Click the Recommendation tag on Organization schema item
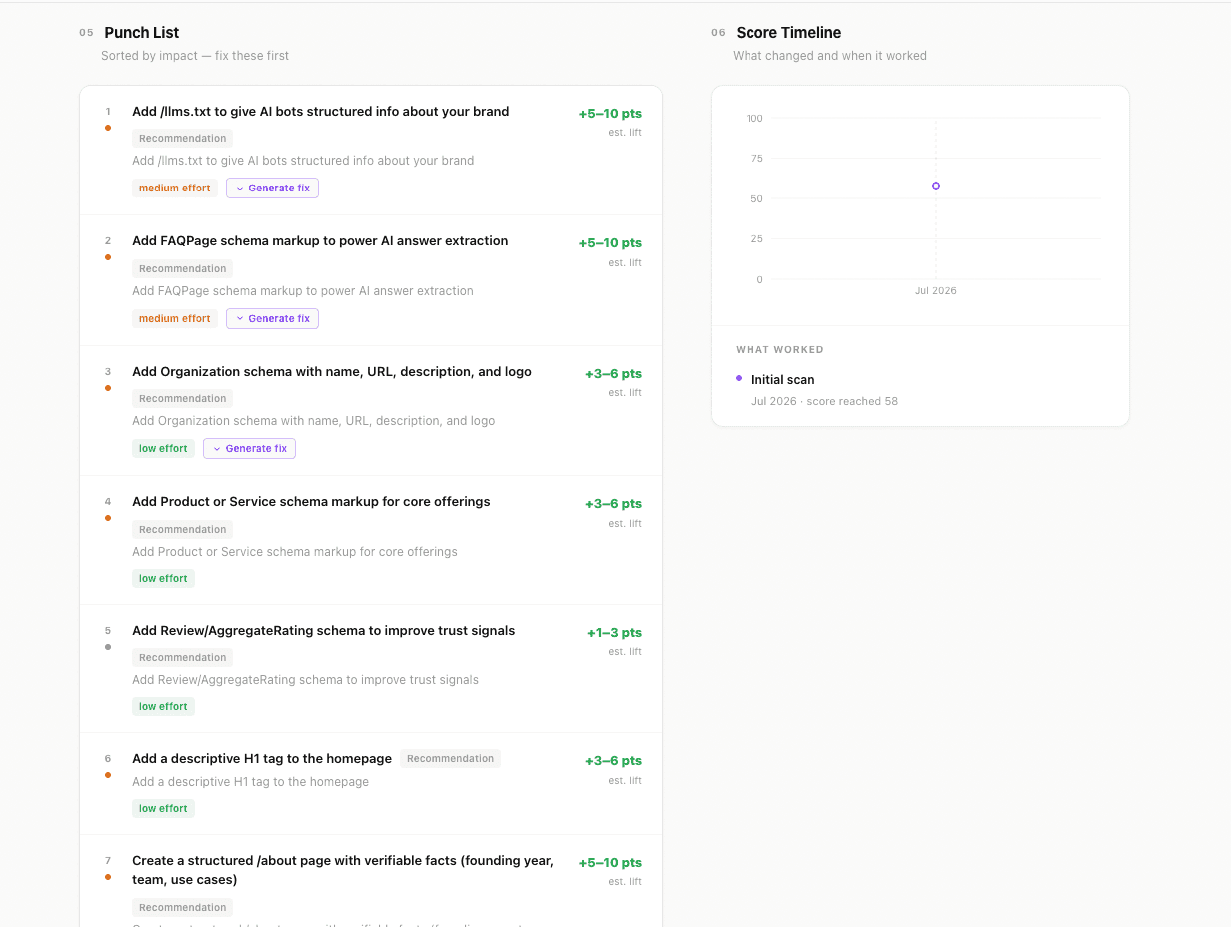Viewport: 1231px width, 927px height. pos(182,398)
